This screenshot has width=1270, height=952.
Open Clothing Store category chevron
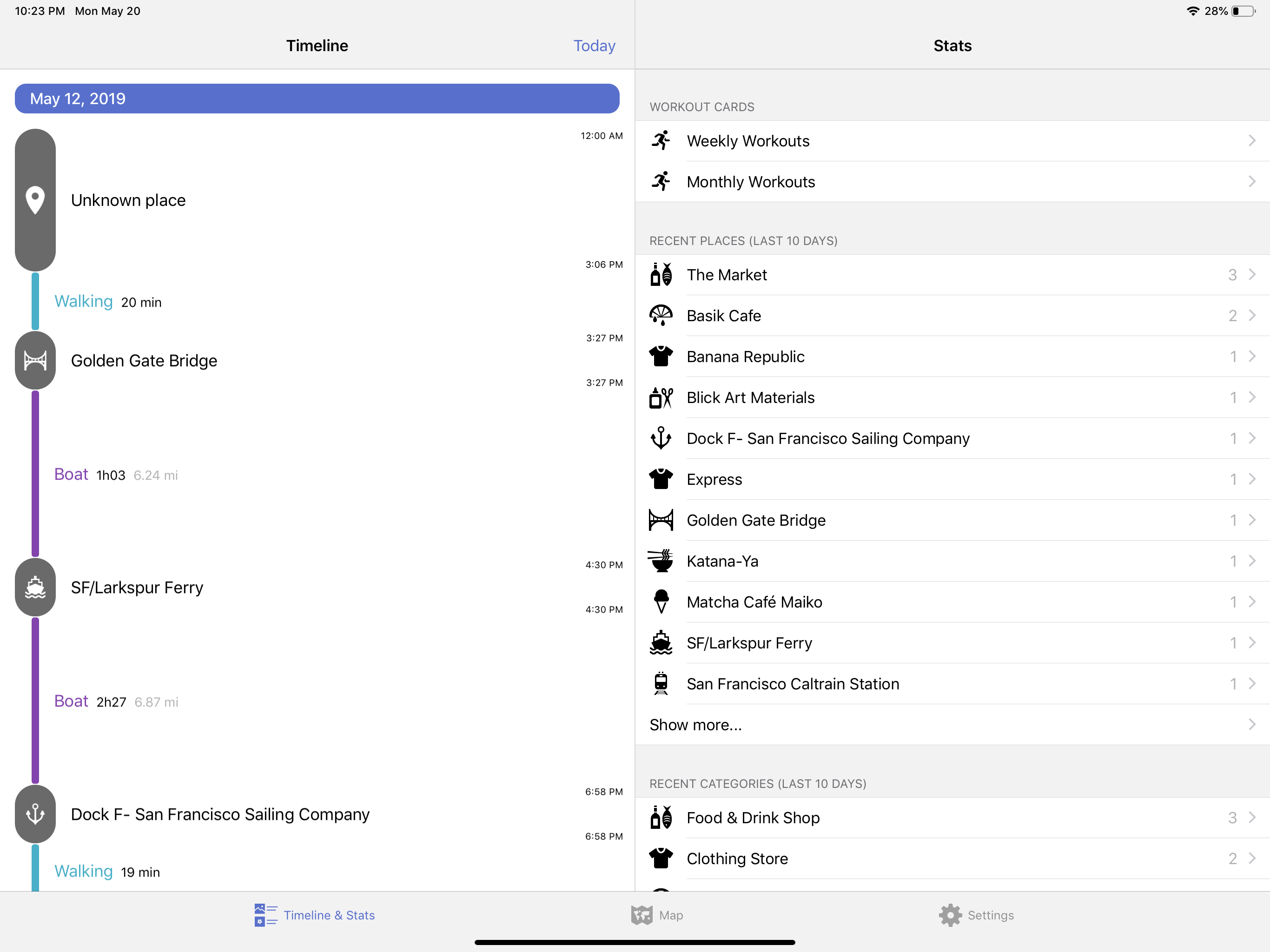click(1252, 859)
